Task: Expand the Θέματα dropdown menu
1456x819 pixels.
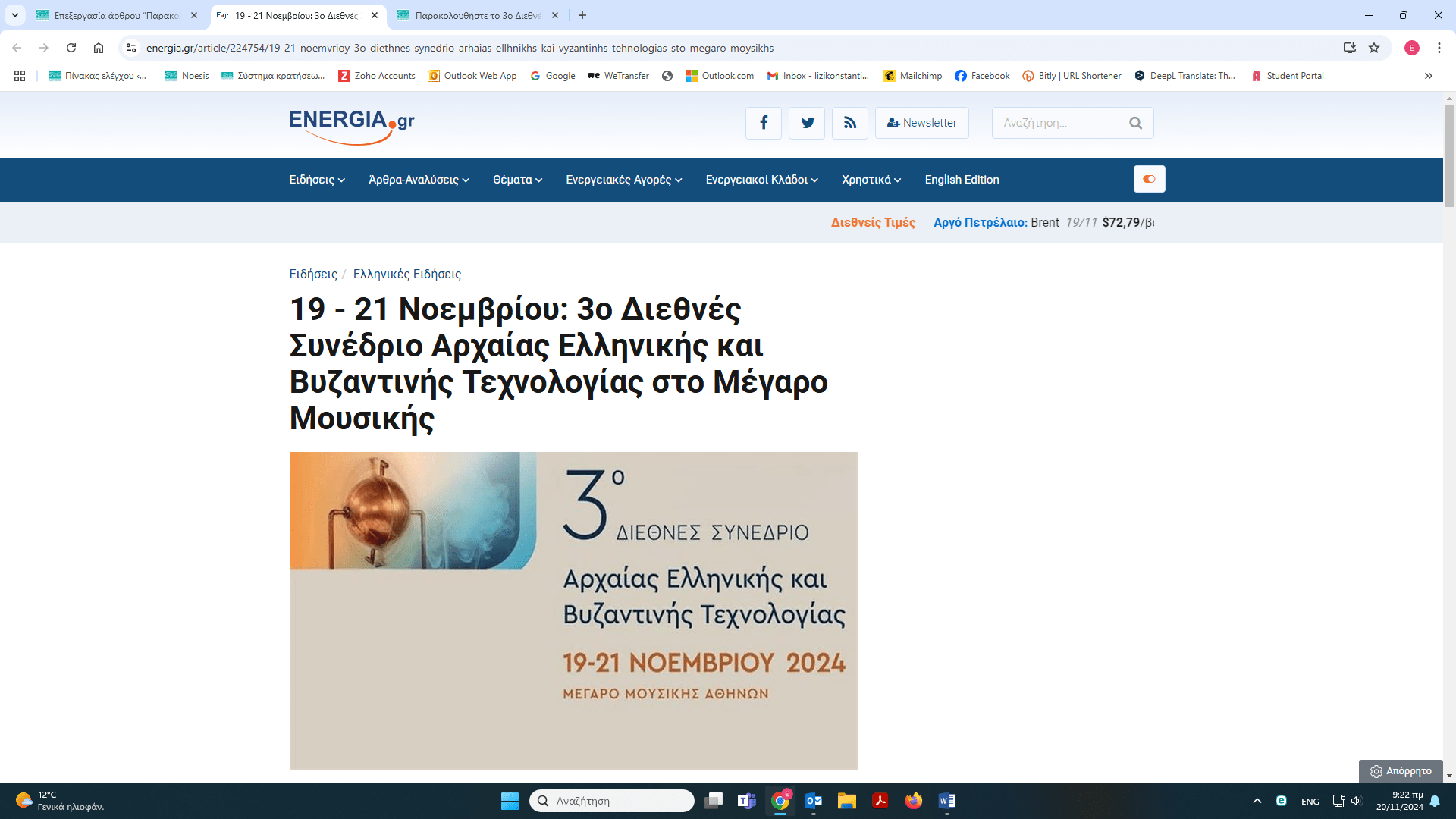Action: click(517, 180)
